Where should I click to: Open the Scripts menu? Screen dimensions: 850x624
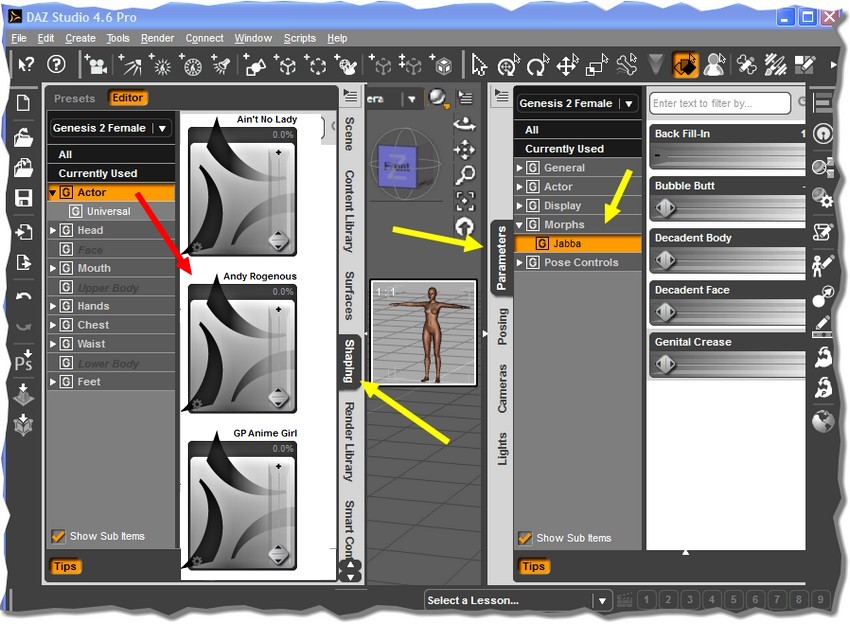click(300, 38)
